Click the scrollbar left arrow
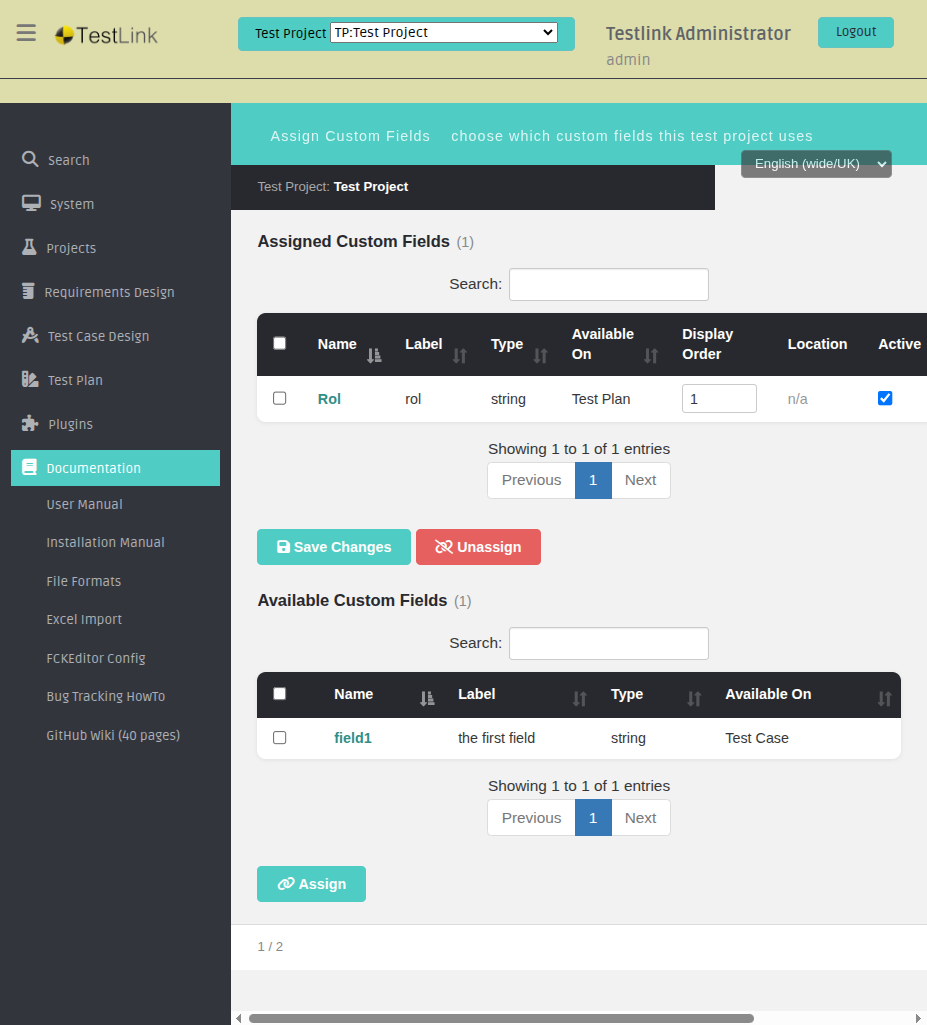 point(239,1018)
